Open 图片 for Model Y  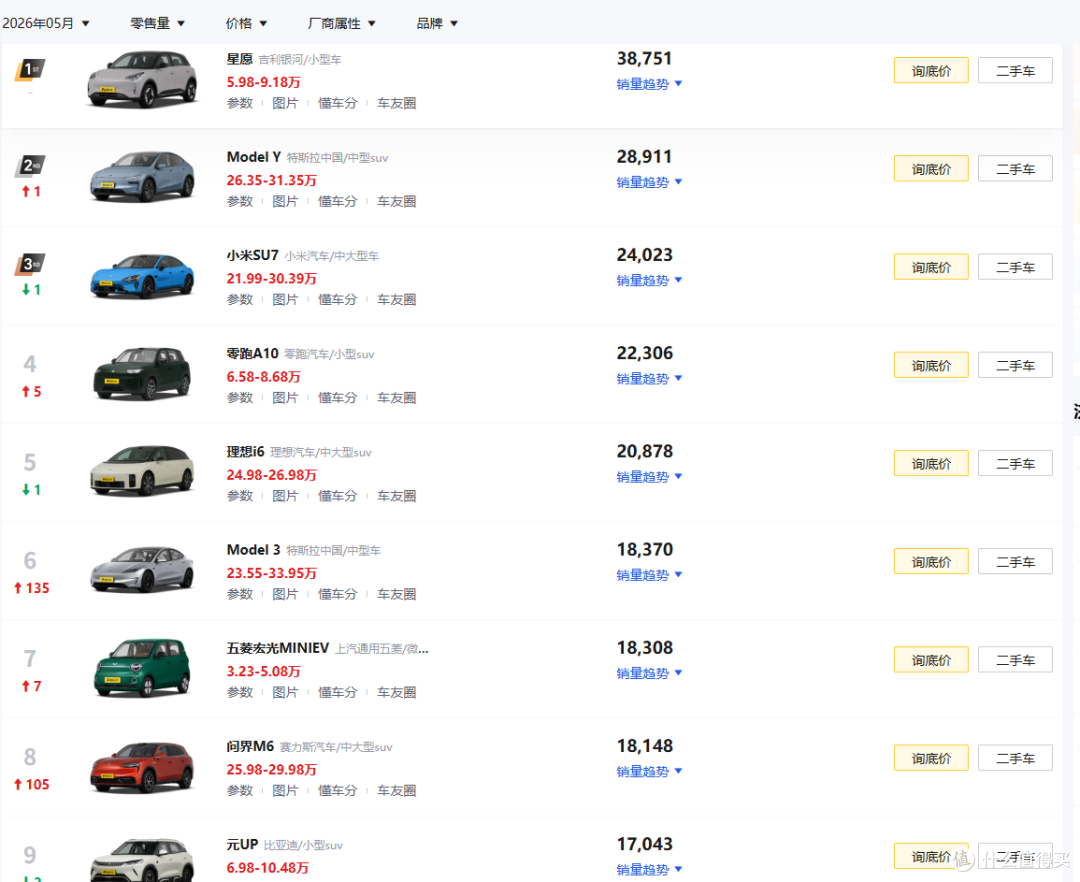click(x=285, y=202)
